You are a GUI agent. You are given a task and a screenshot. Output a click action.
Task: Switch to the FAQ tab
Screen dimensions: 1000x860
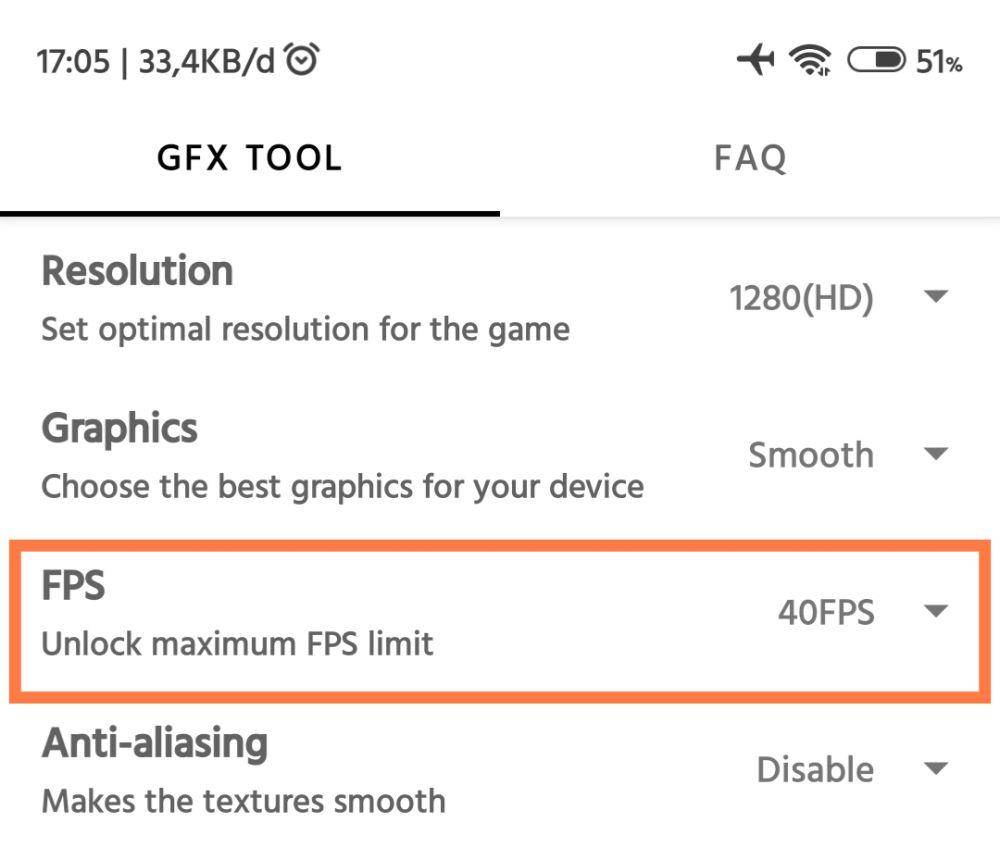point(750,158)
